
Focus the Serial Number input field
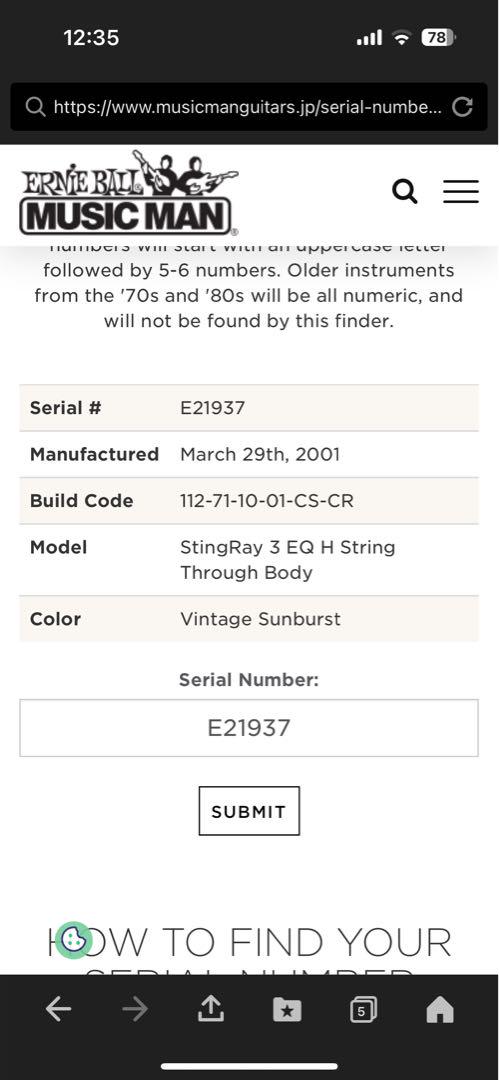click(x=249, y=728)
